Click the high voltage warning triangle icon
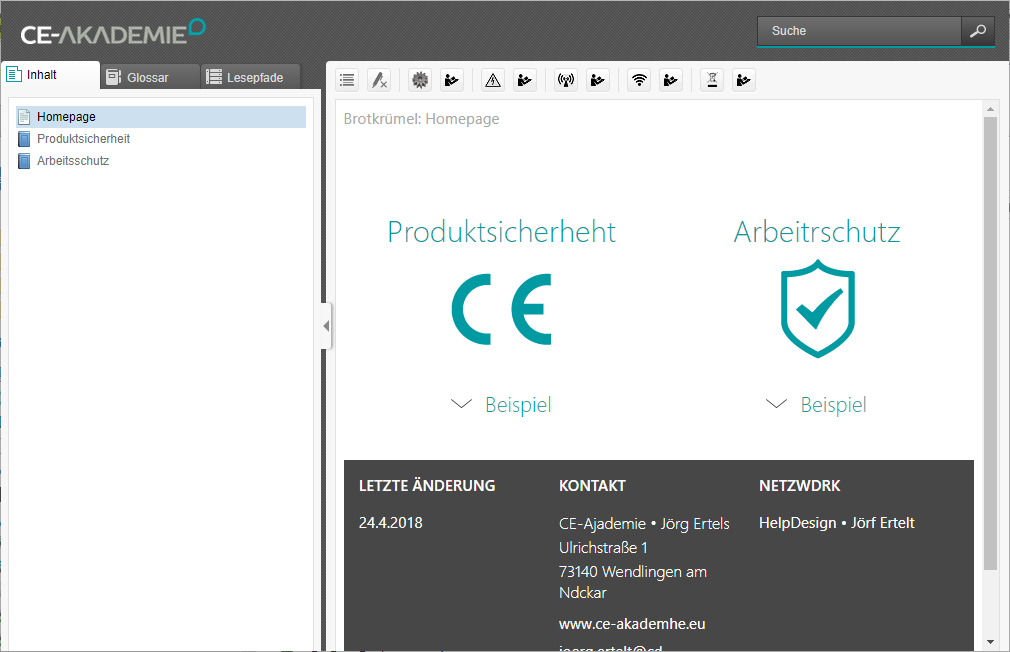The height and width of the screenshot is (652, 1010). [492, 81]
